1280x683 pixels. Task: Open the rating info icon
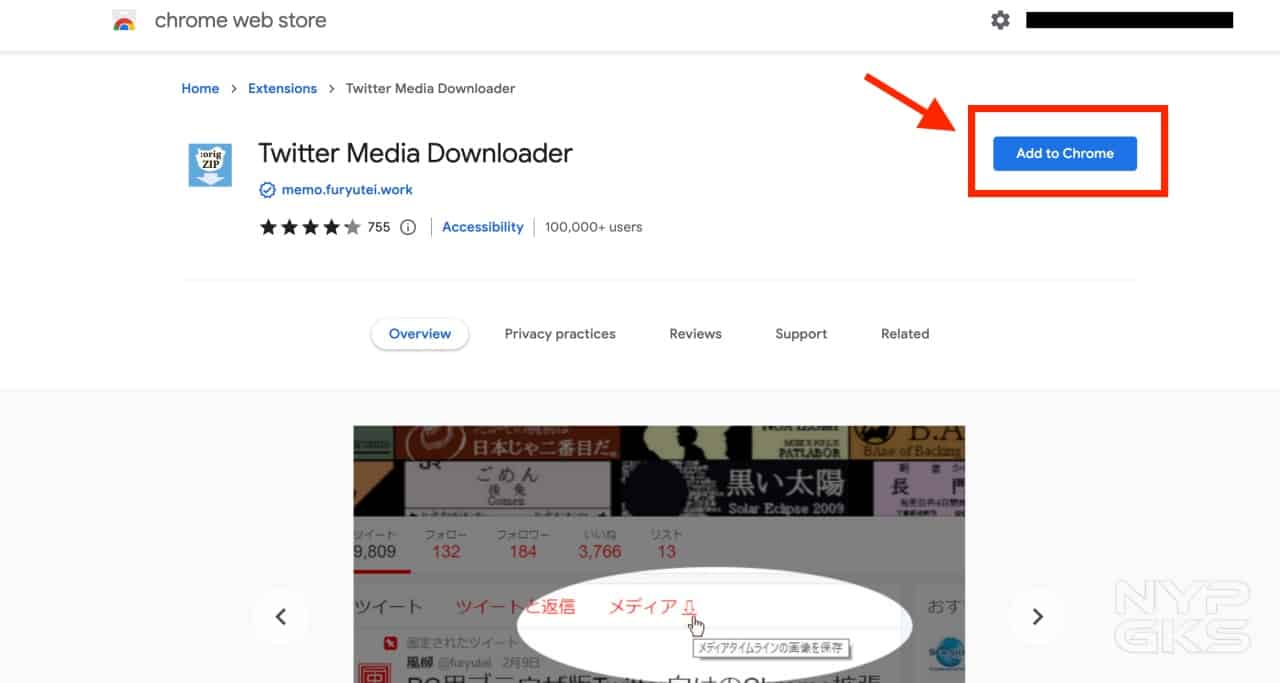coord(408,227)
